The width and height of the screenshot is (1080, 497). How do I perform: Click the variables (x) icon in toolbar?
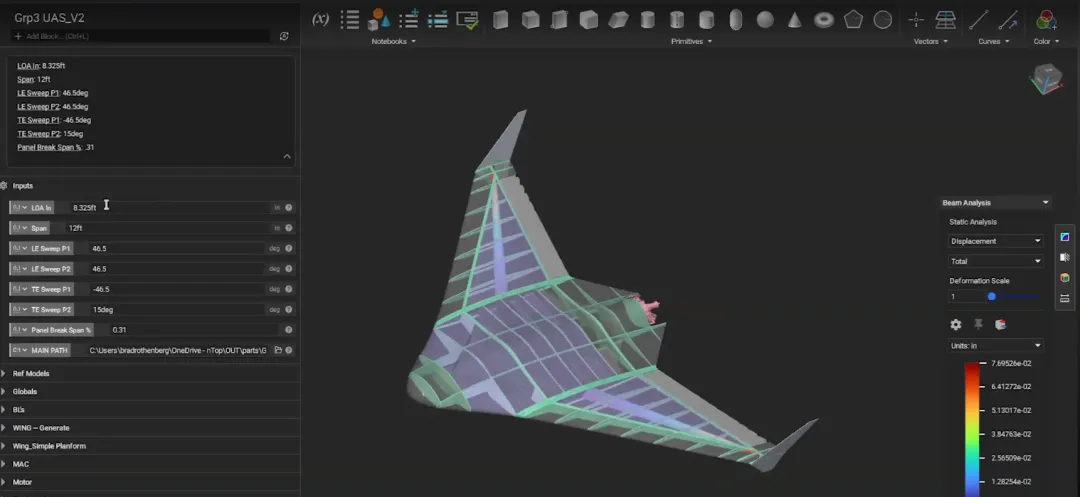320,19
